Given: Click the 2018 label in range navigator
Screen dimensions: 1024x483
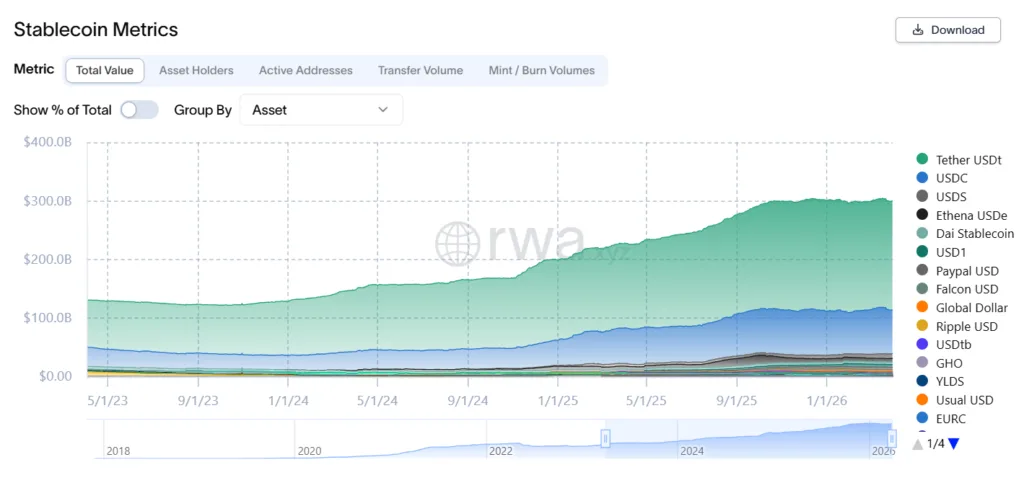Looking at the screenshot, I should [118, 451].
